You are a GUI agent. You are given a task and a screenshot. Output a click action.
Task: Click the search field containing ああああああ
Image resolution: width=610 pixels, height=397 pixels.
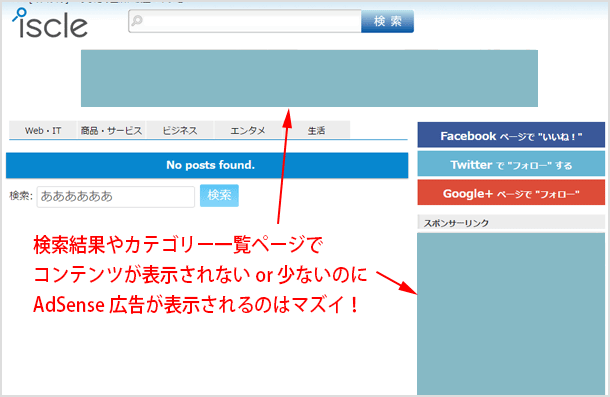(x=116, y=197)
